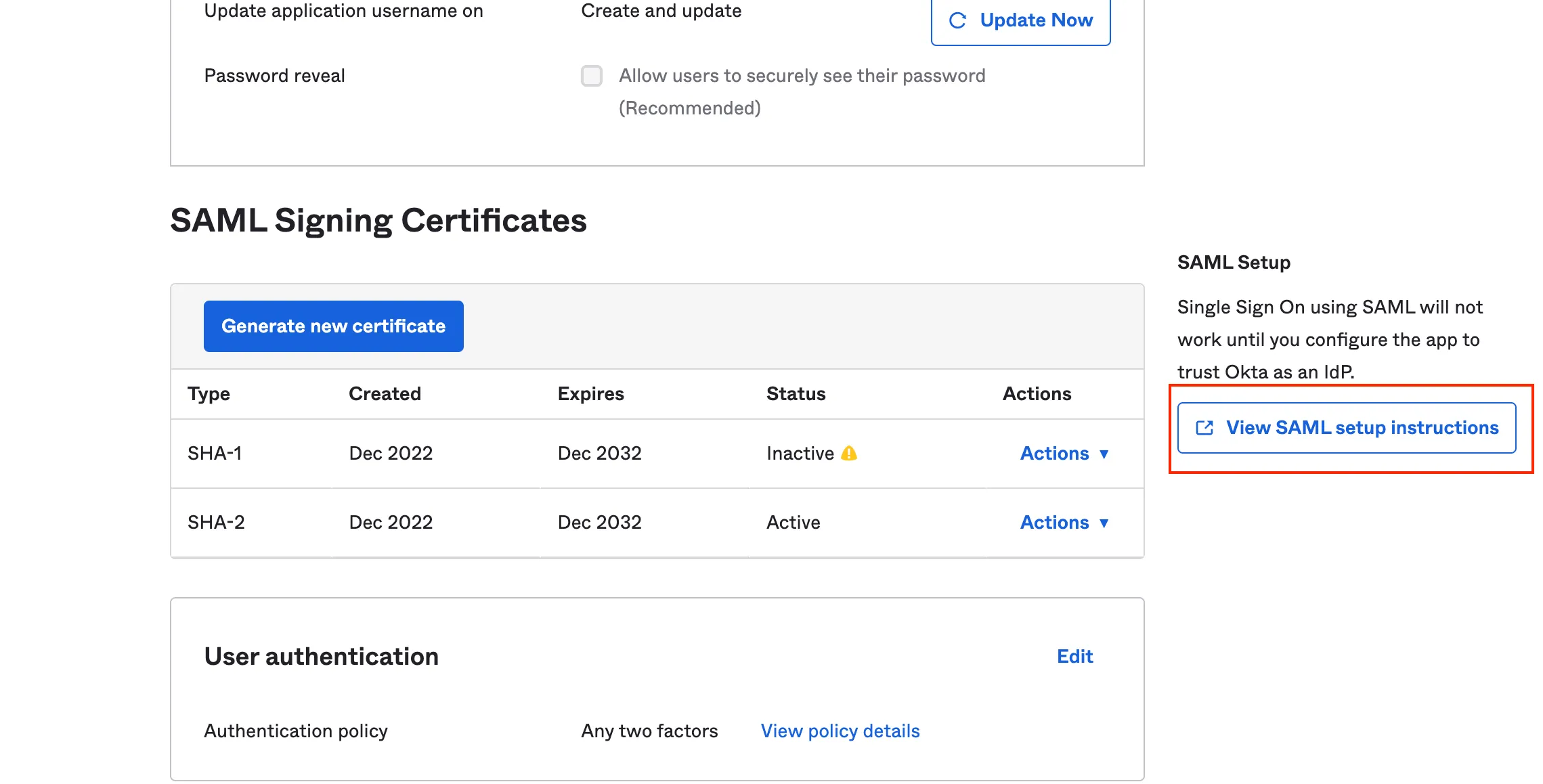Click View policy details link

click(x=840, y=731)
